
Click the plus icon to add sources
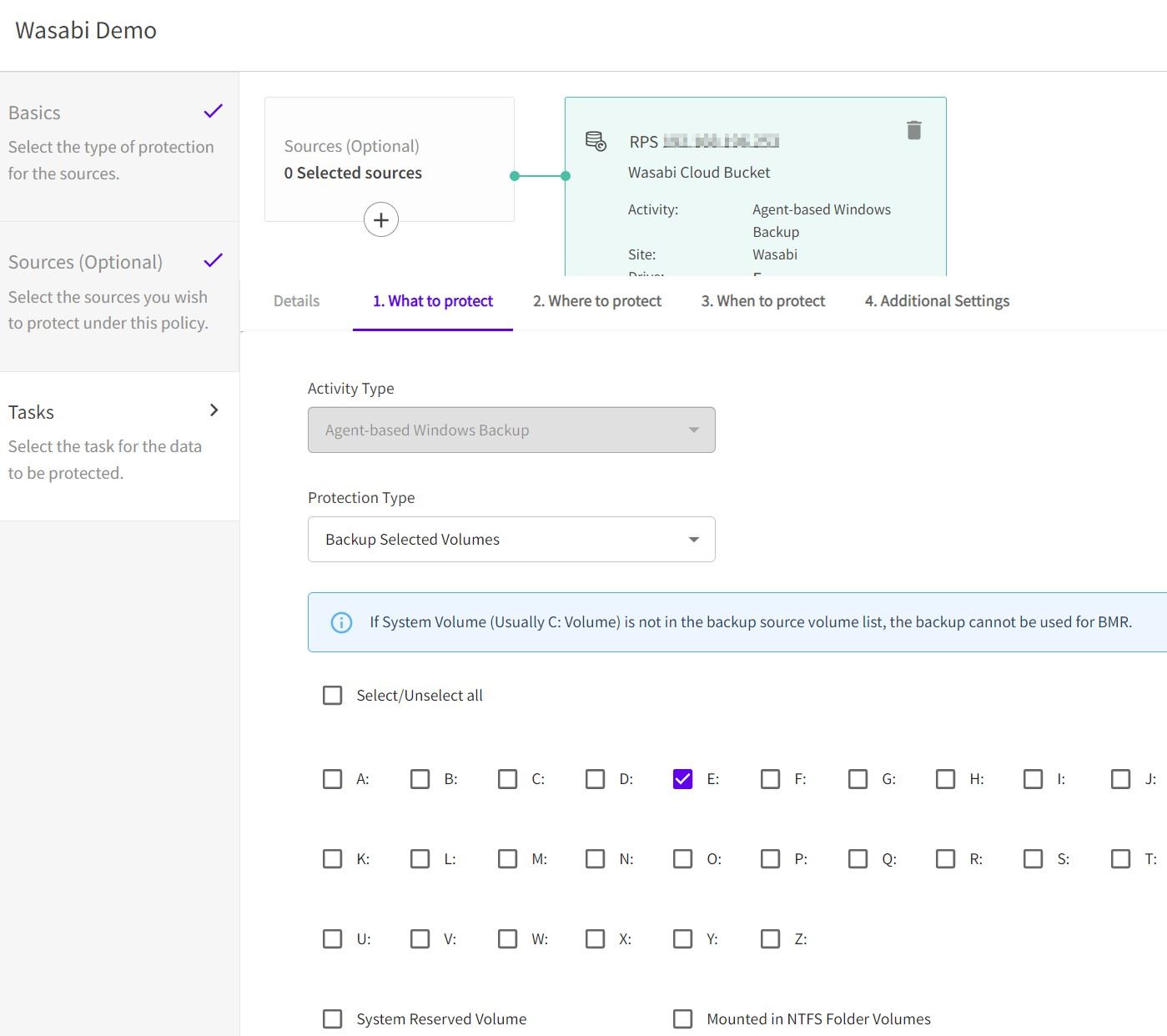click(381, 220)
